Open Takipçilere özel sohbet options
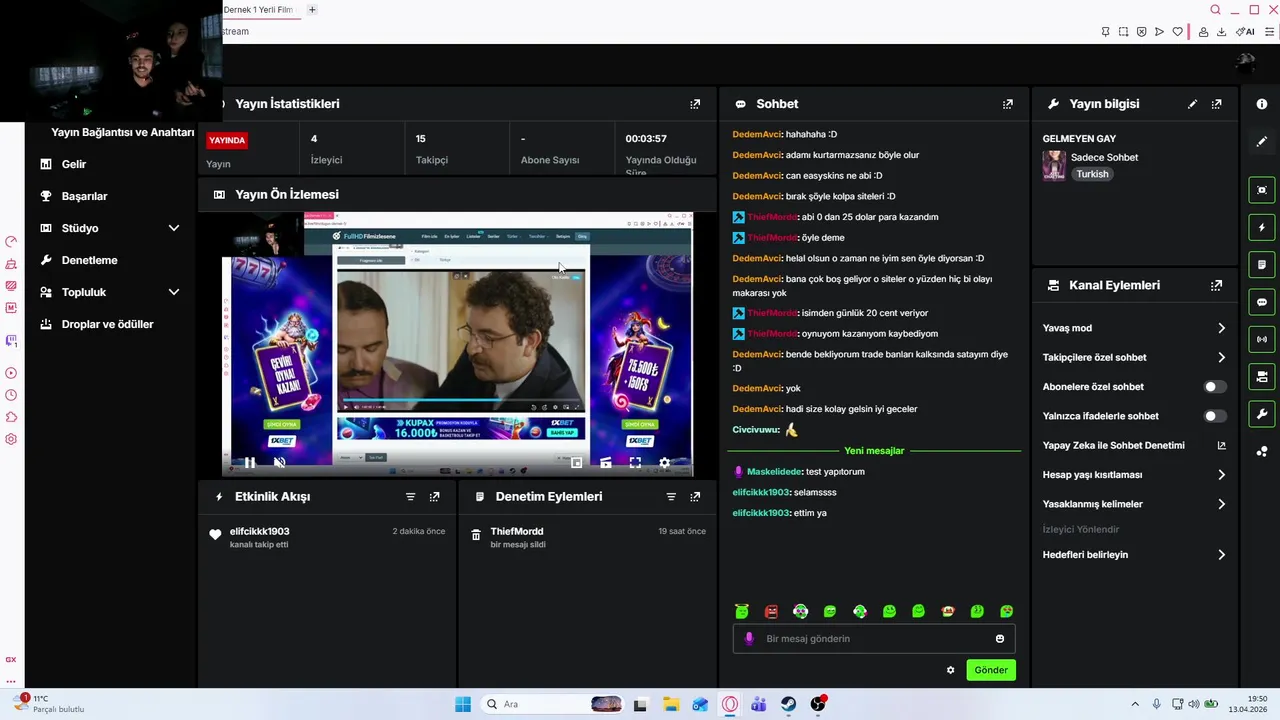The height and width of the screenshot is (720, 1280). click(1134, 357)
